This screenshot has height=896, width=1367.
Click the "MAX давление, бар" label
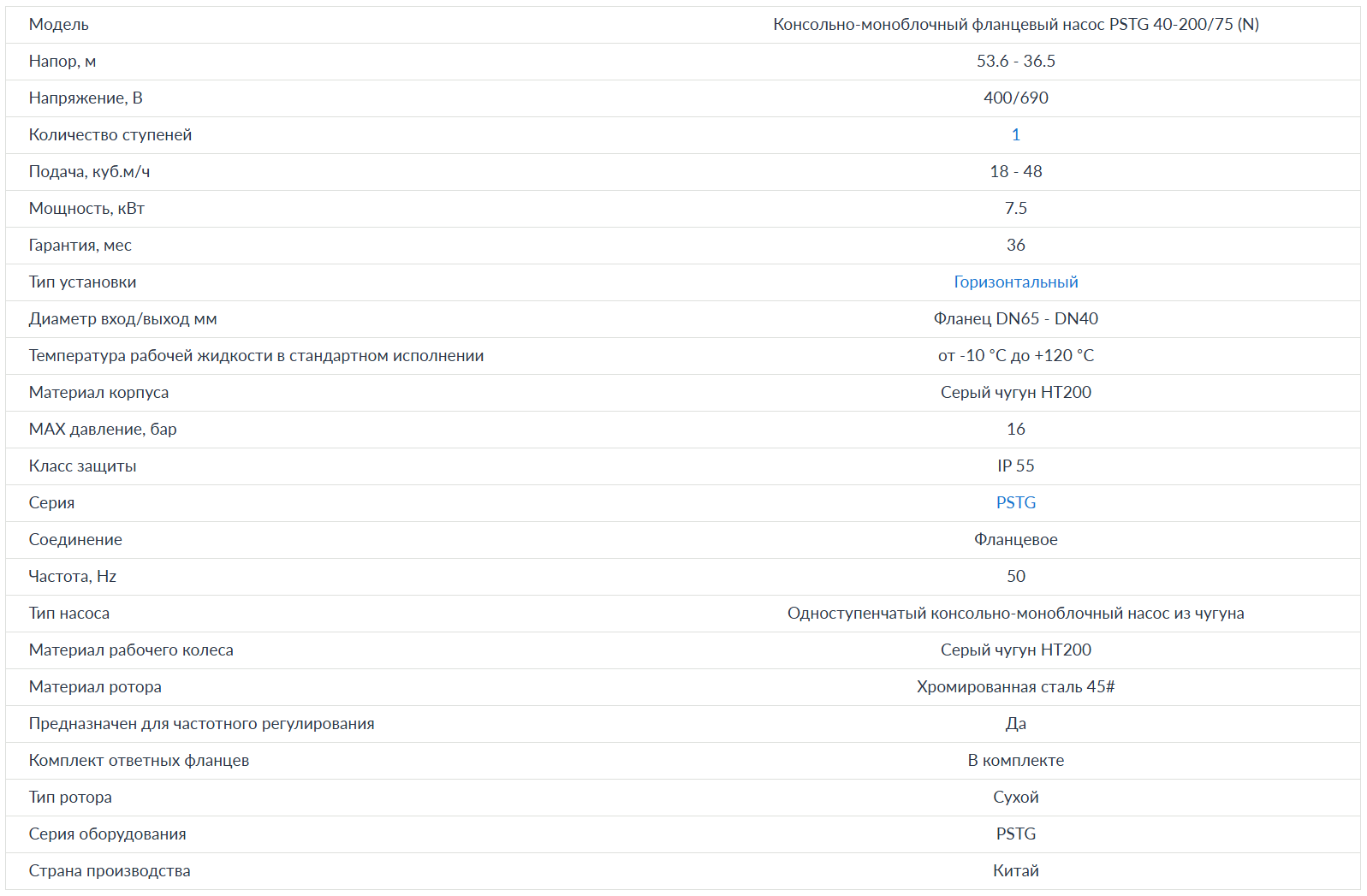click(103, 430)
